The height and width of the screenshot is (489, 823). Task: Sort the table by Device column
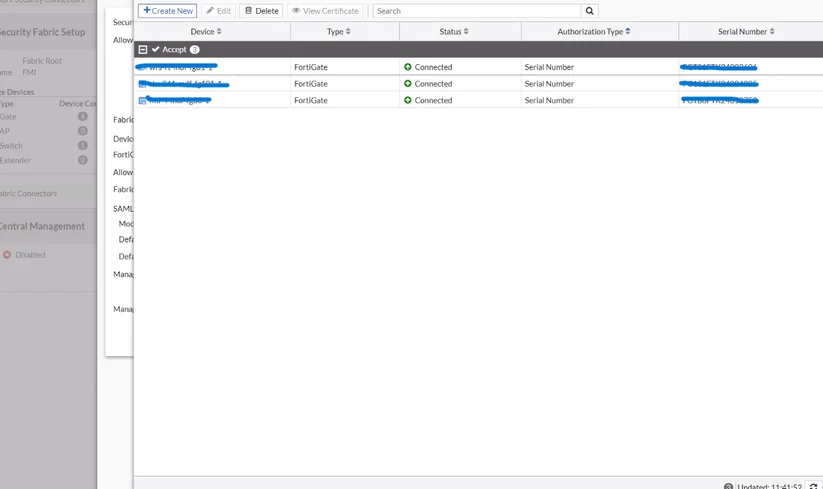tap(206, 31)
